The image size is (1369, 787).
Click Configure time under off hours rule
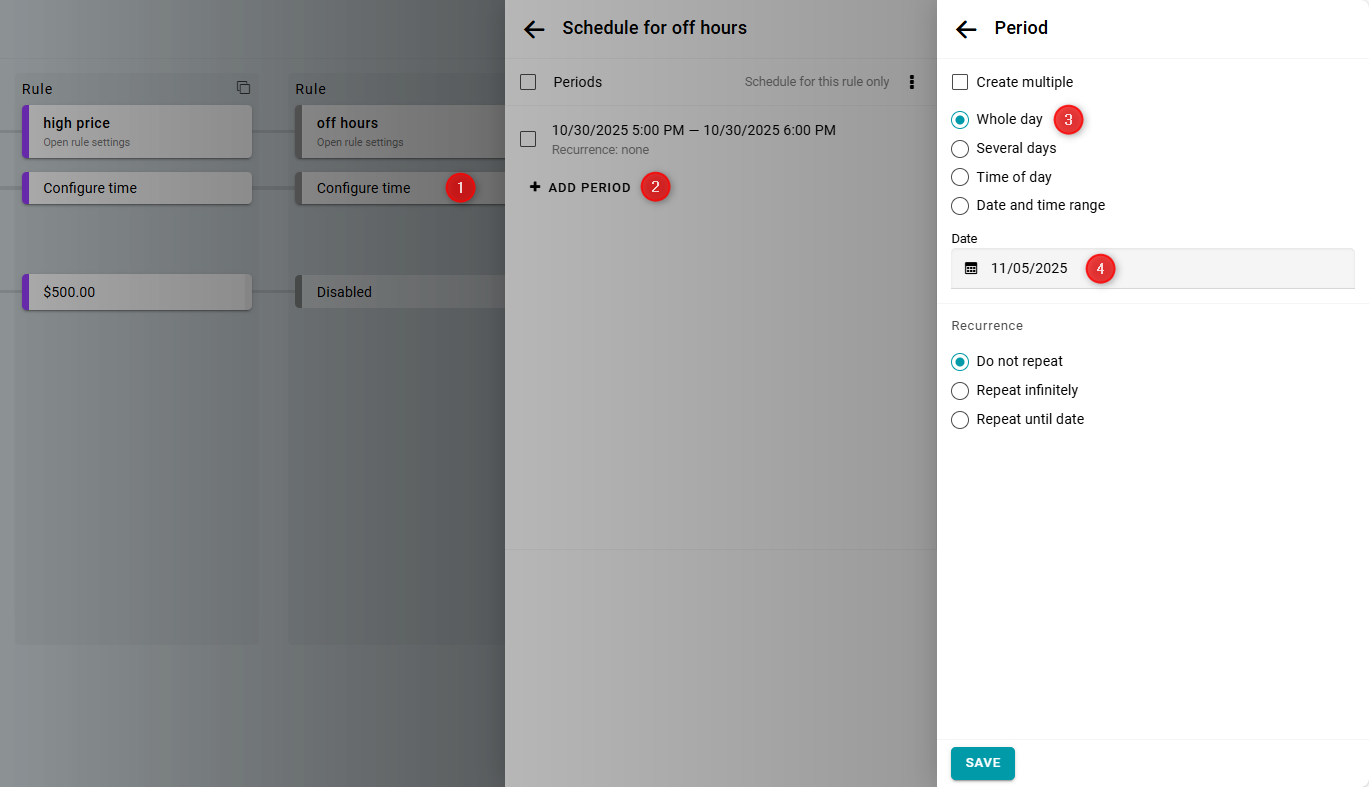(x=364, y=188)
